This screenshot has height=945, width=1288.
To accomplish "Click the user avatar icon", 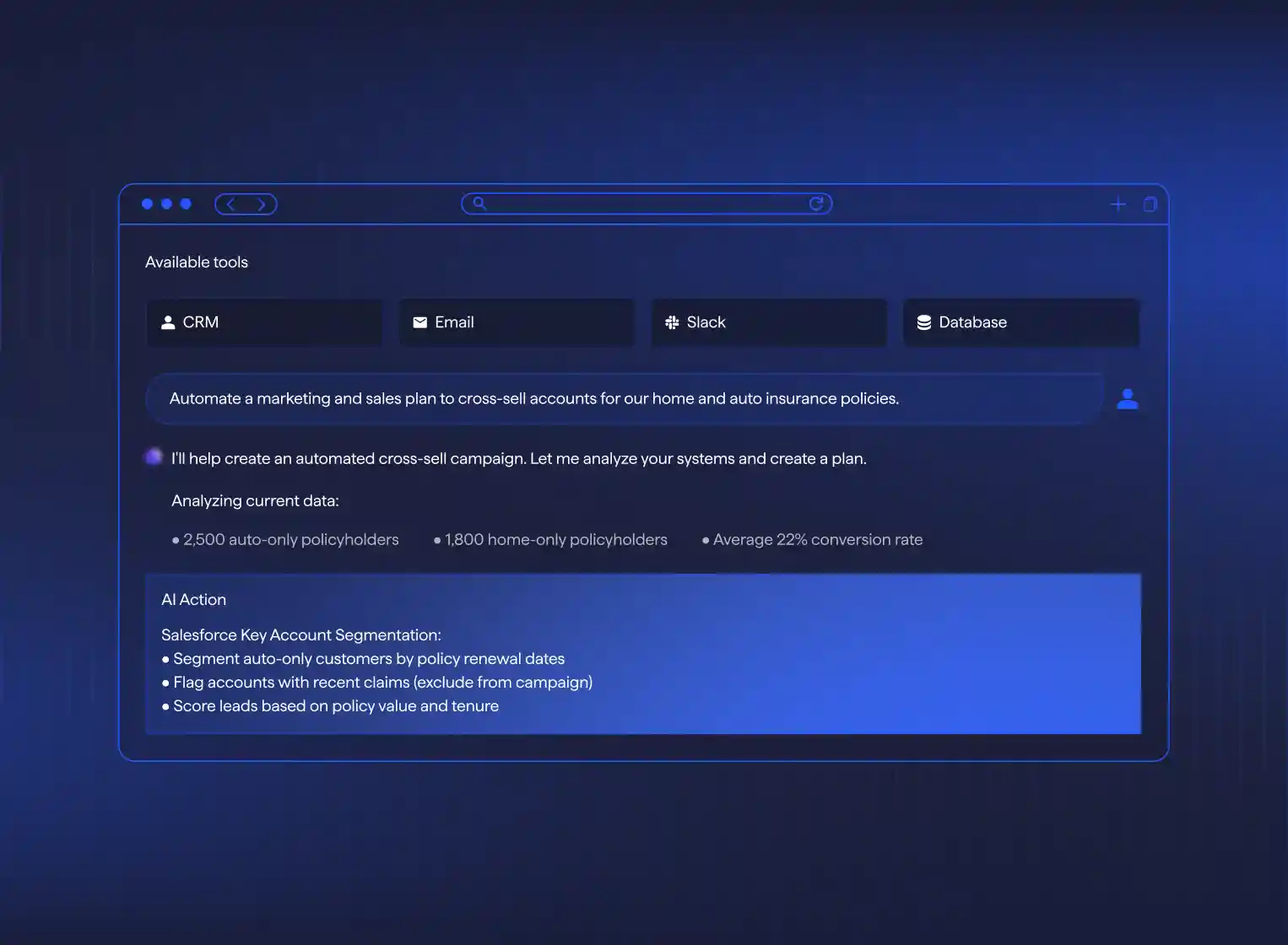I will (x=1128, y=398).
